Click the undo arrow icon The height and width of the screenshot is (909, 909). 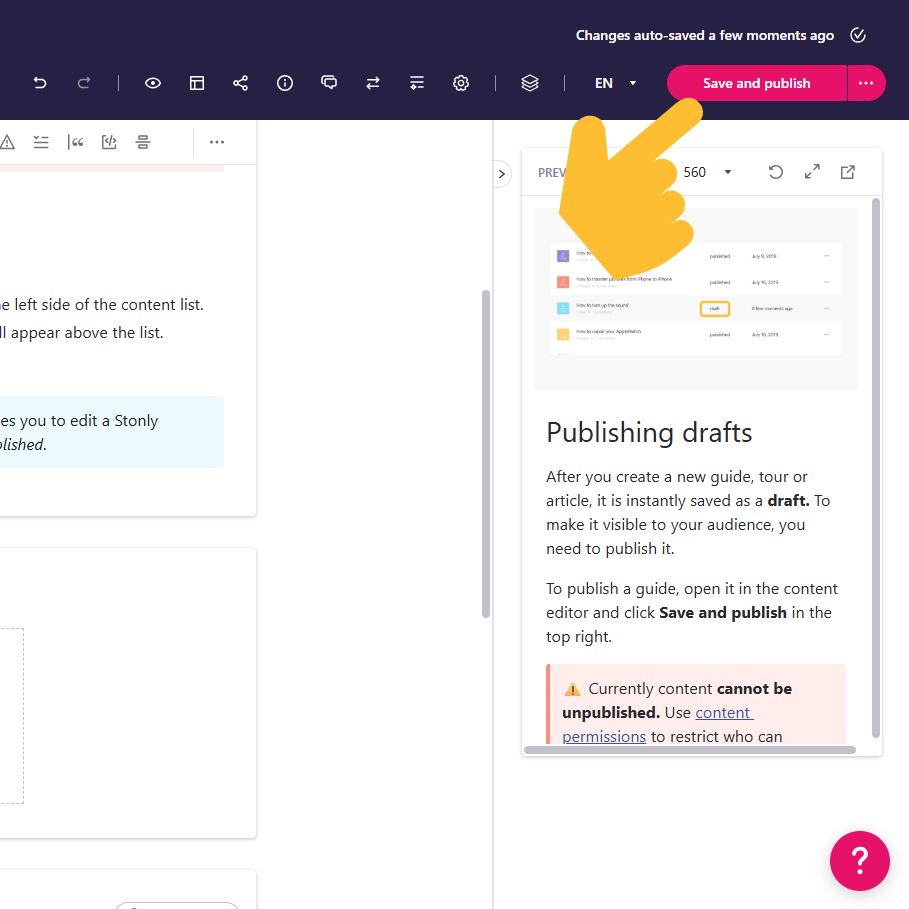click(39, 83)
